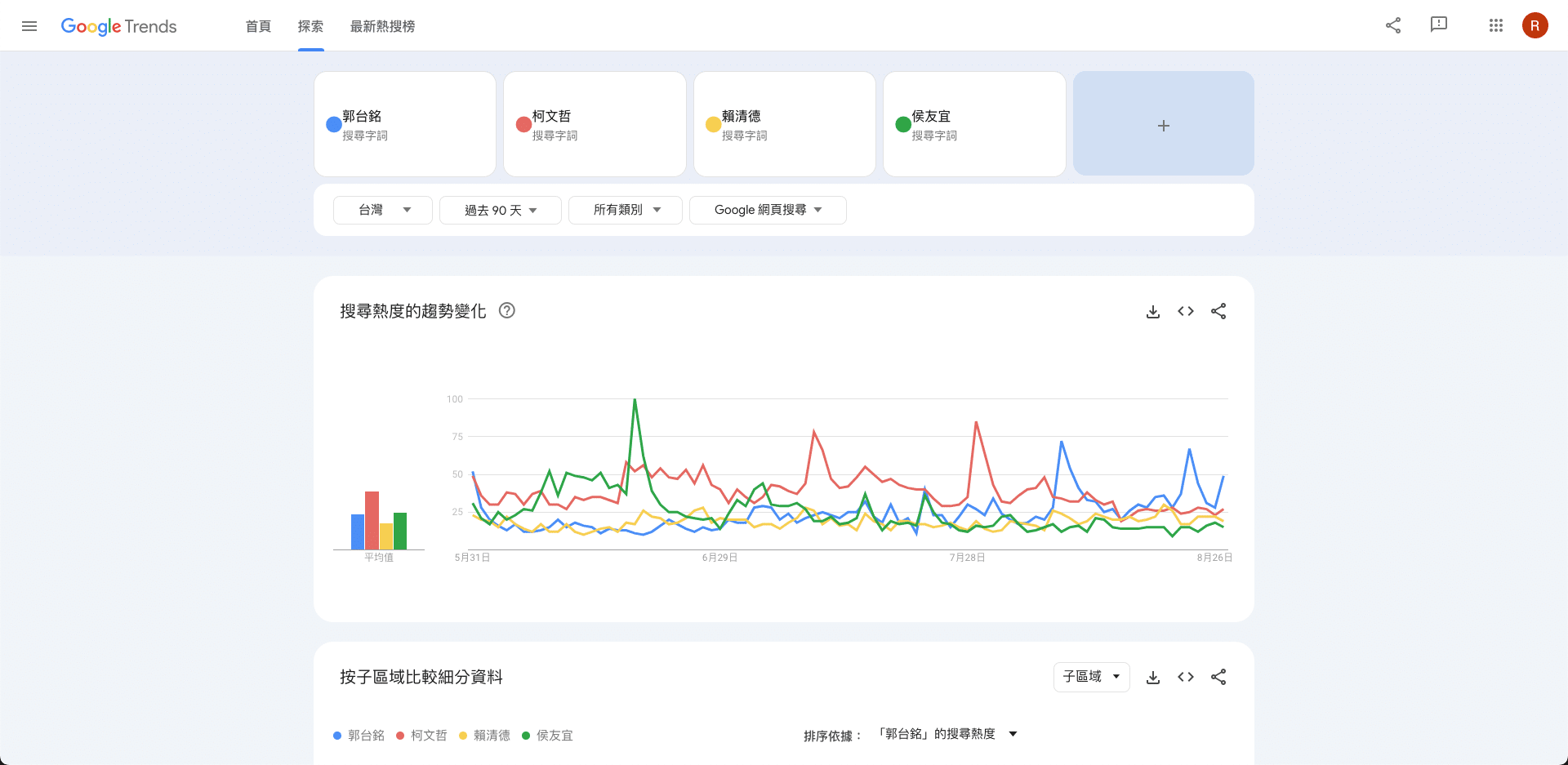The image size is (1568, 765).
Task: Switch to the 首頁 tab
Action: tap(257, 26)
